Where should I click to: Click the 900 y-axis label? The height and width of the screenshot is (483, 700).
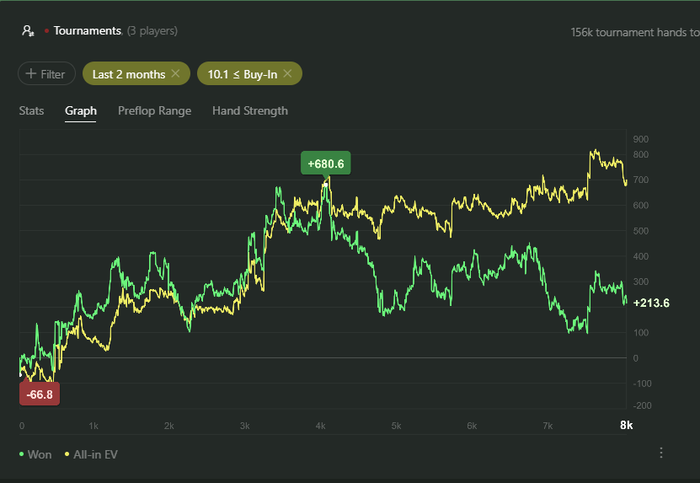point(641,139)
